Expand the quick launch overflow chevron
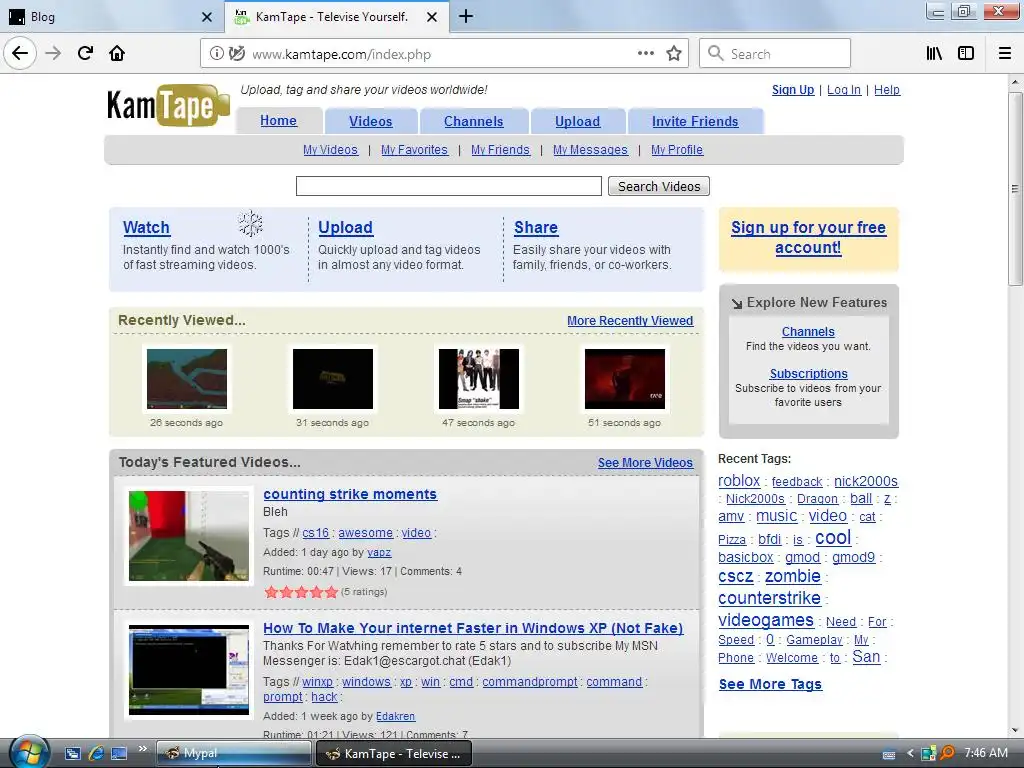 click(x=142, y=748)
